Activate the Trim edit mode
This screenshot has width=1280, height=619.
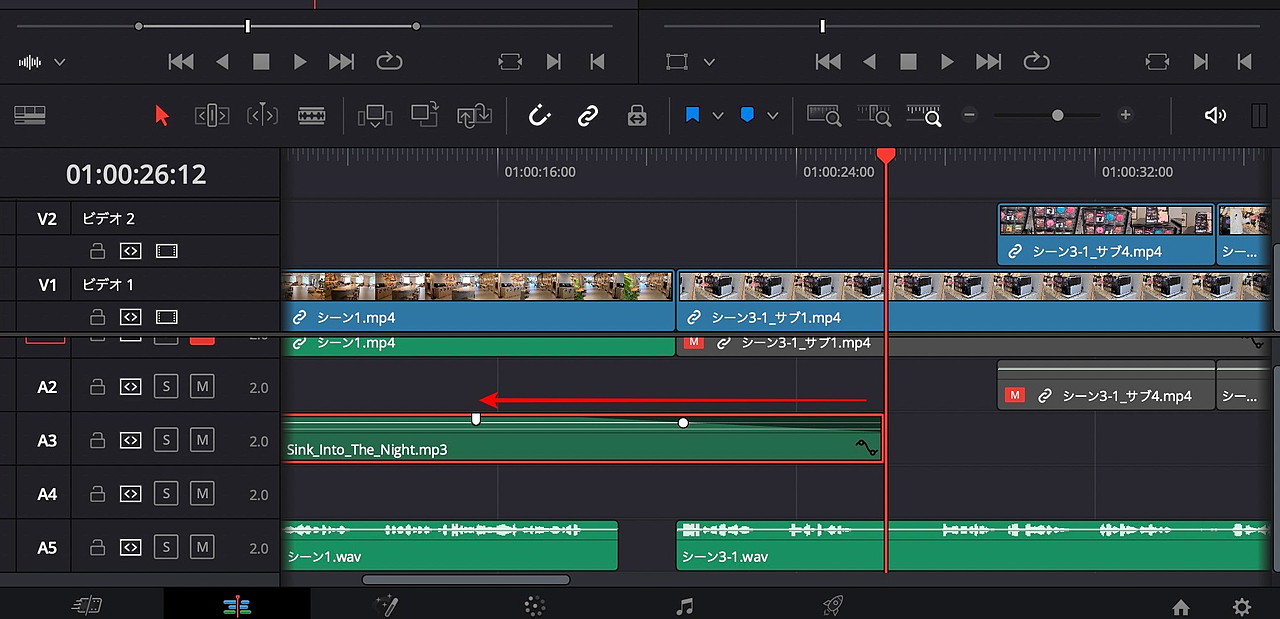(212, 115)
